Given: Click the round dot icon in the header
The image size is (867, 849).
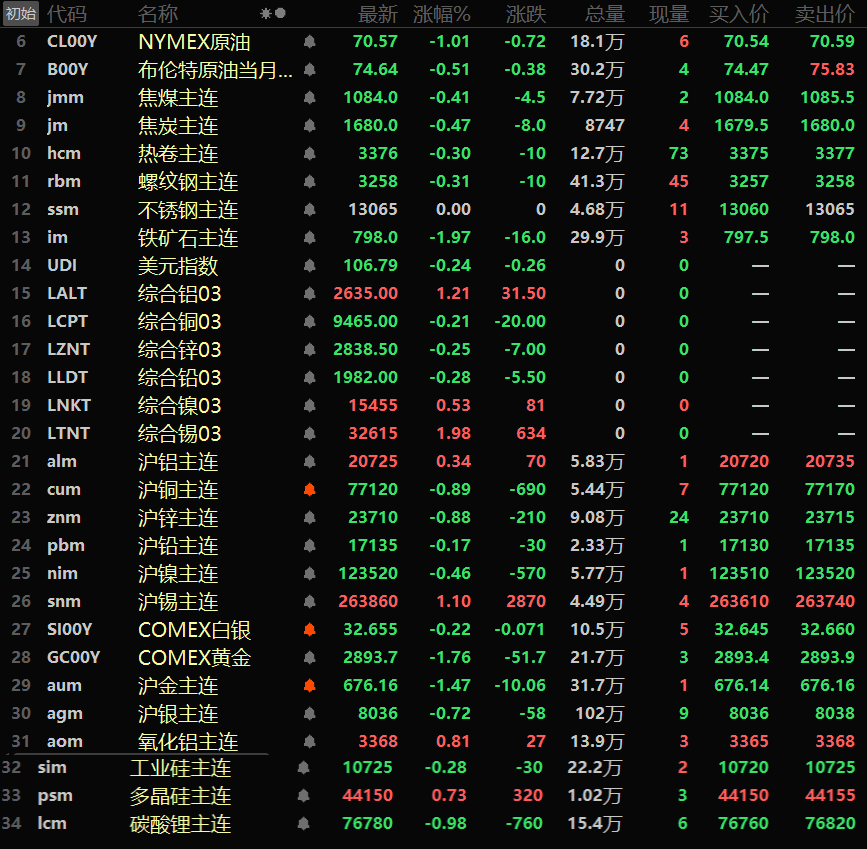Looking at the screenshot, I should coord(280,14).
